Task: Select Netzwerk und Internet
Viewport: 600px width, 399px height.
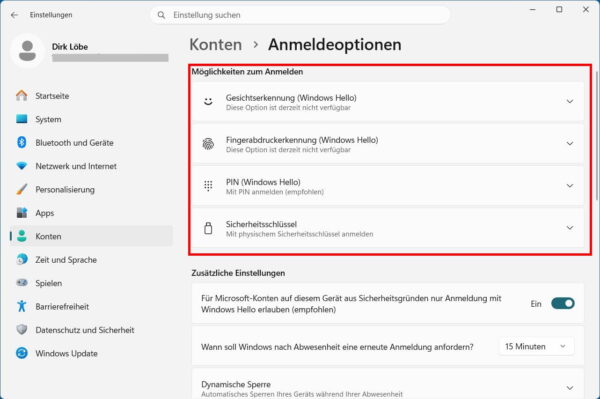Action: (x=91, y=166)
